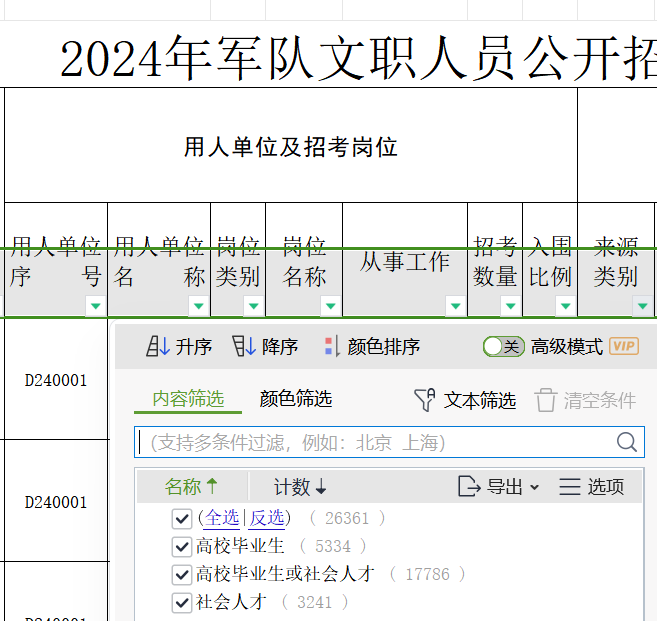Image resolution: width=657 pixels, height=621 pixels.
Task: Open the options (选项) list icon
Action: tap(570, 487)
